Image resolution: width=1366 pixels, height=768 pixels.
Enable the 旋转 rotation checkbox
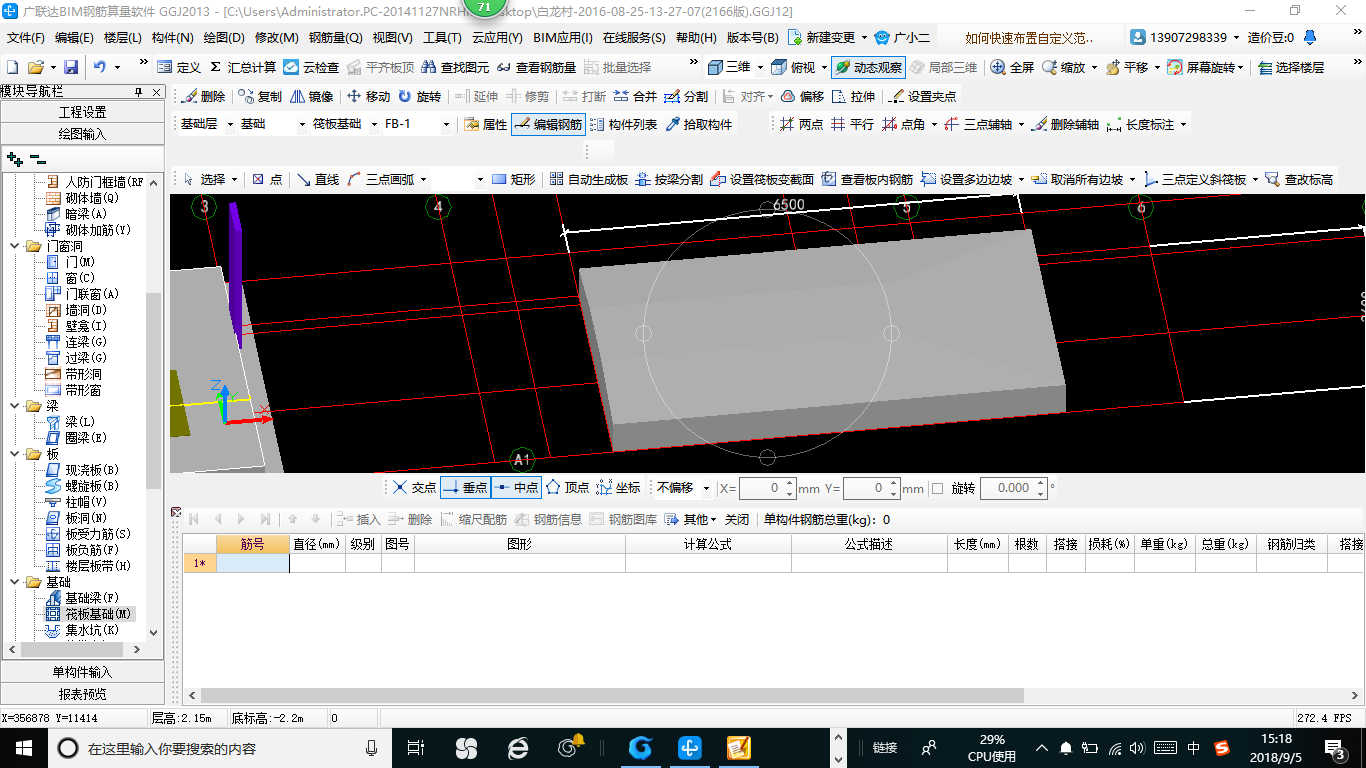(x=937, y=489)
